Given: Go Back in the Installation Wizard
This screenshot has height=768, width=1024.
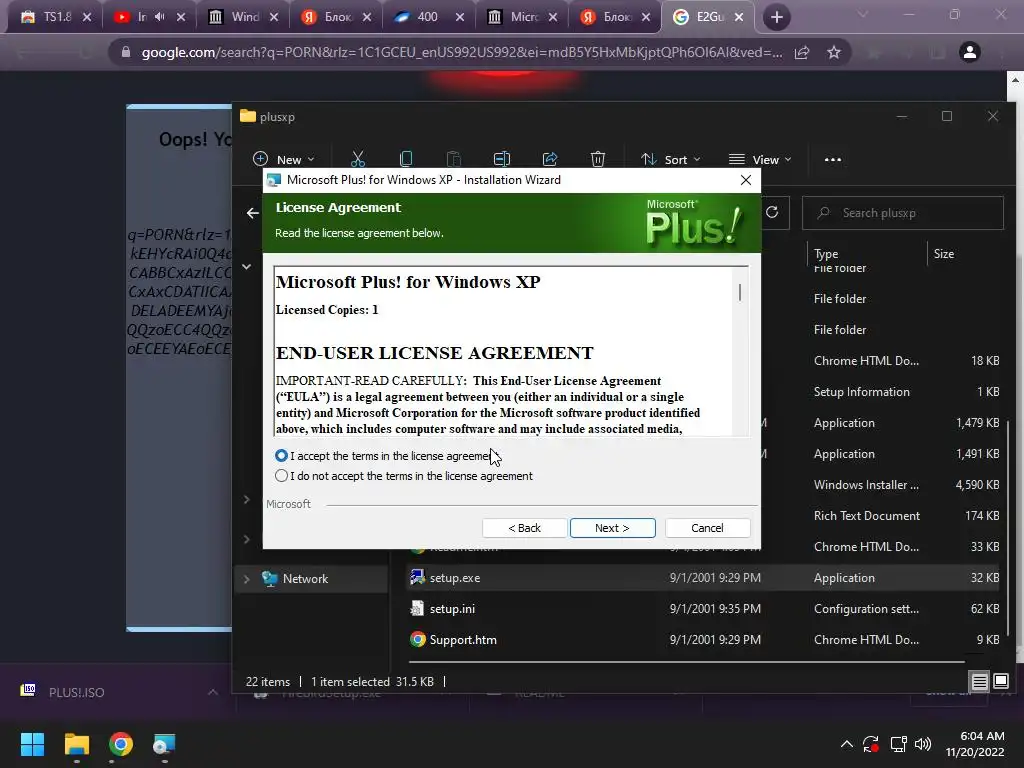Looking at the screenshot, I should (x=524, y=528).
